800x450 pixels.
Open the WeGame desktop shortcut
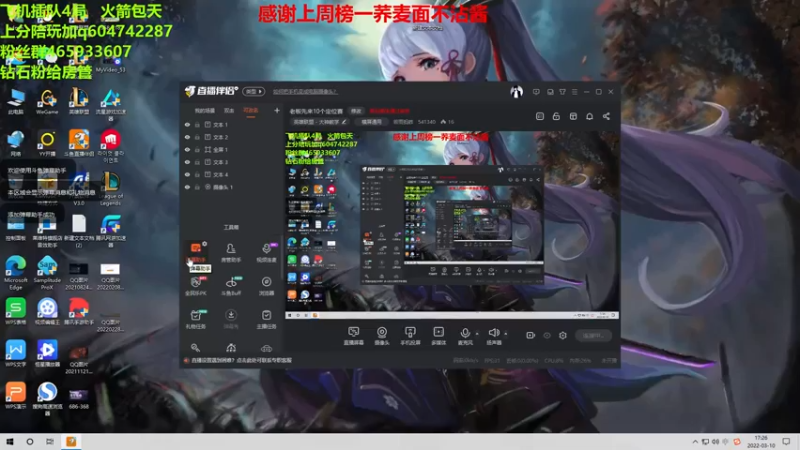tap(47, 102)
